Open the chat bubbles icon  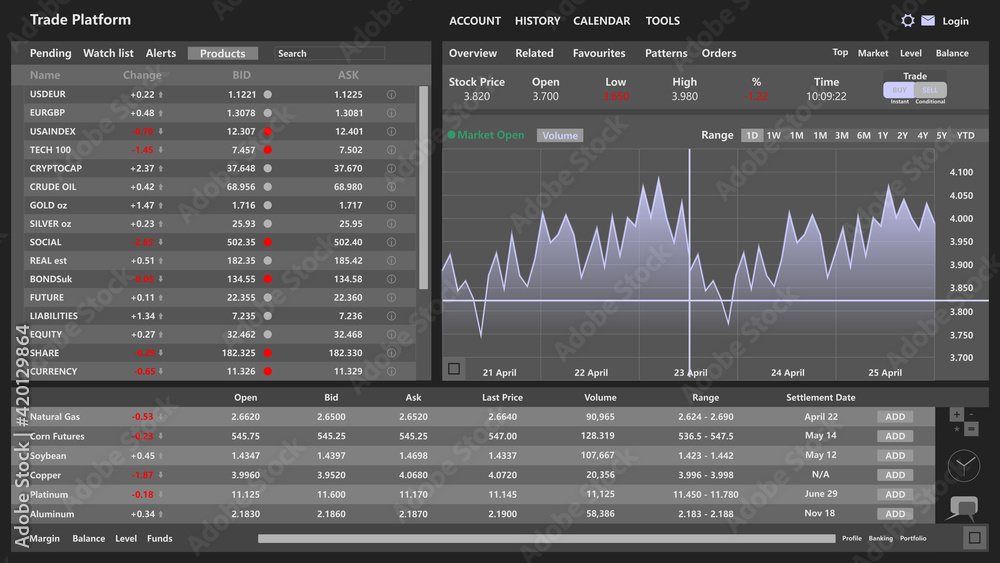tap(963, 508)
